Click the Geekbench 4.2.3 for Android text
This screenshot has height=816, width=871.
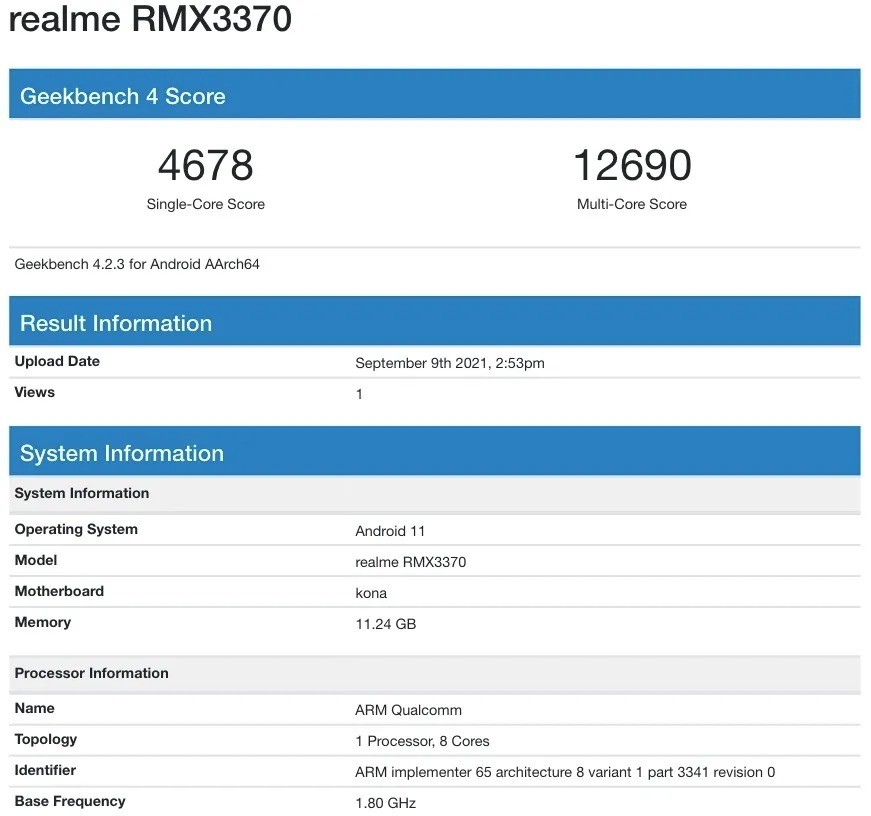[137, 264]
